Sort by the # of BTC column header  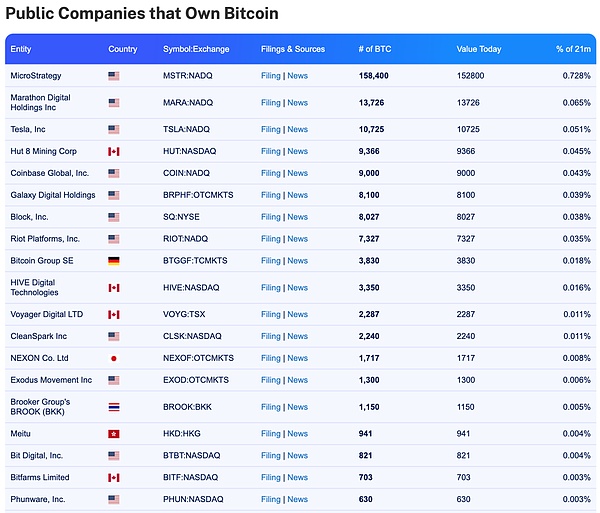tap(374, 49)
